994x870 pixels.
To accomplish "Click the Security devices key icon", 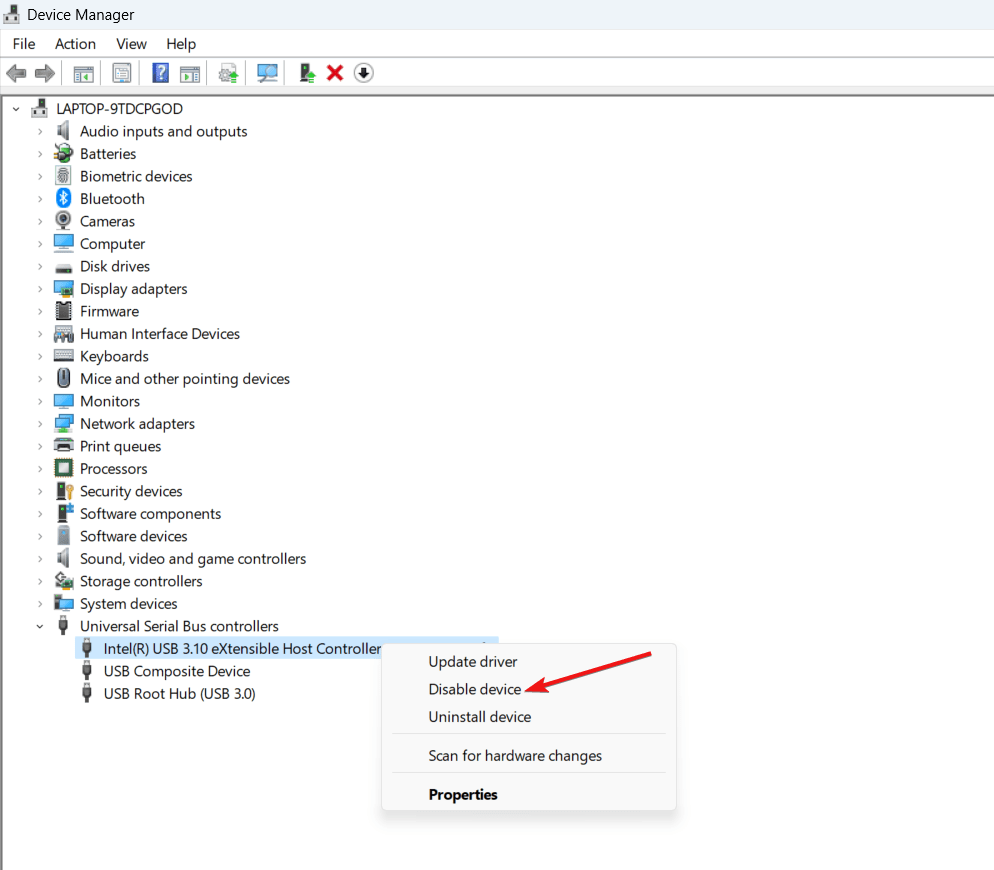I will click(x=64, y=491).
